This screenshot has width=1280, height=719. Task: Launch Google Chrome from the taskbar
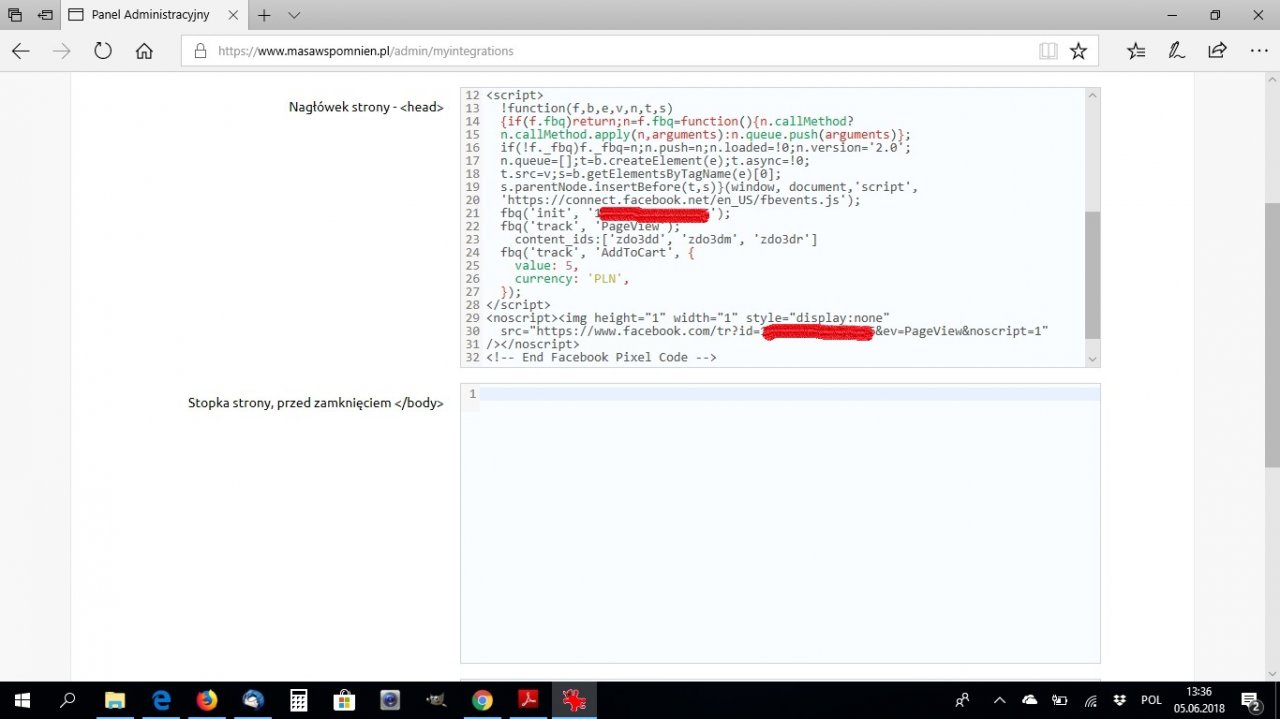point(482,700)
